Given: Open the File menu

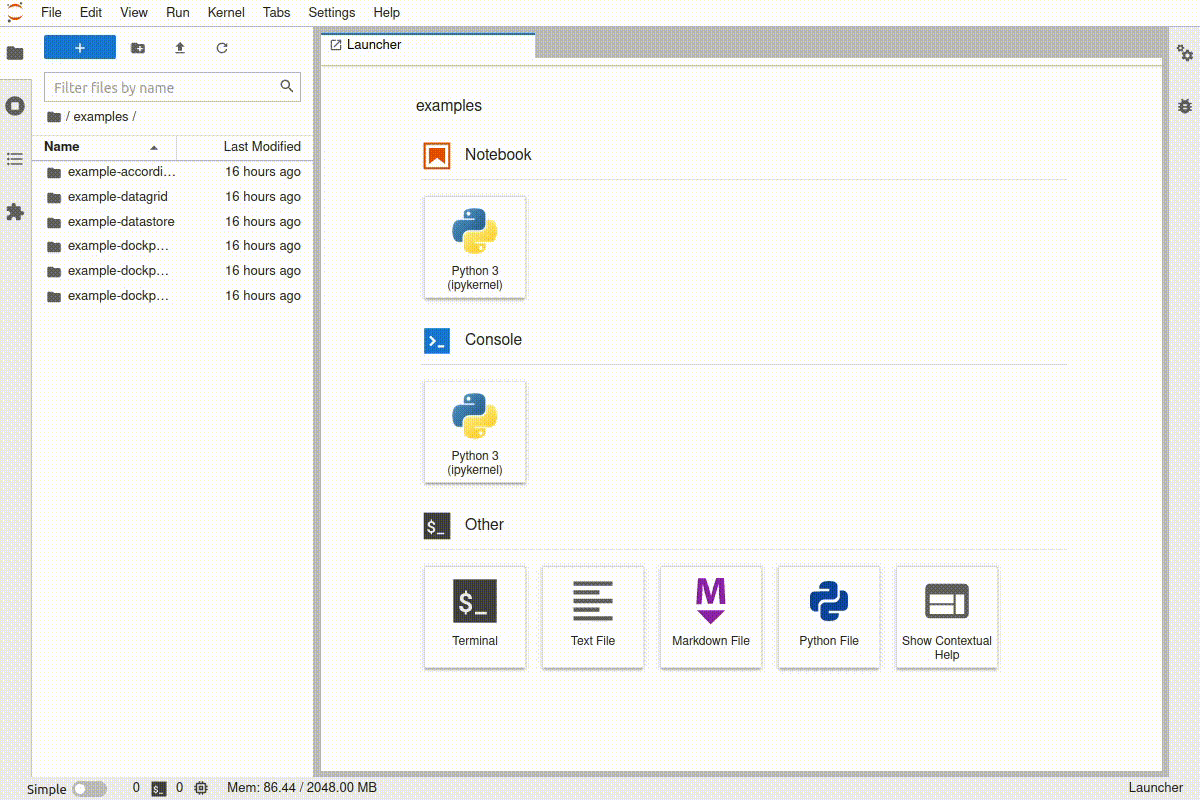Looking at the screenshot, I should [x=51, y=12].
